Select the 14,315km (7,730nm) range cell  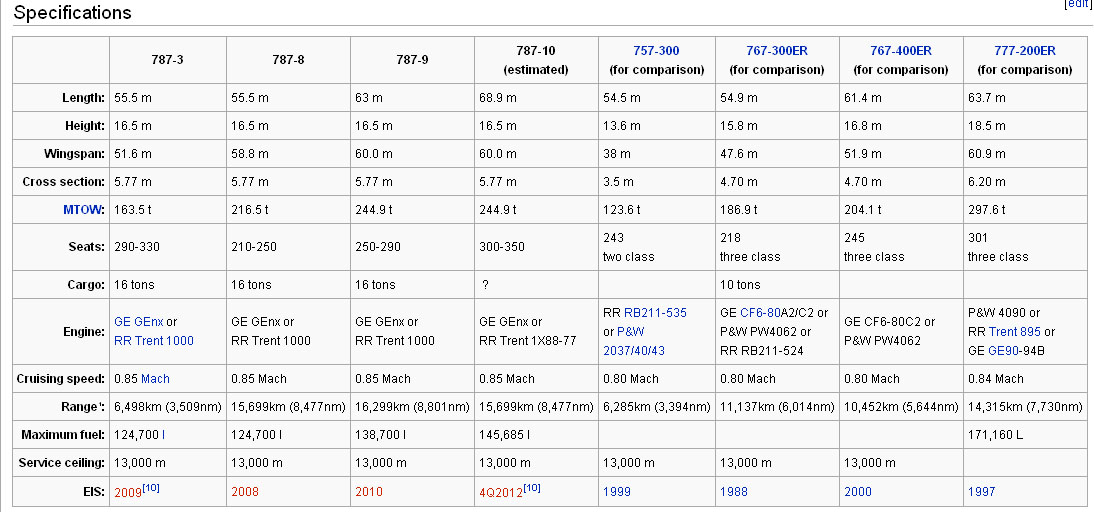(1025, 407)
